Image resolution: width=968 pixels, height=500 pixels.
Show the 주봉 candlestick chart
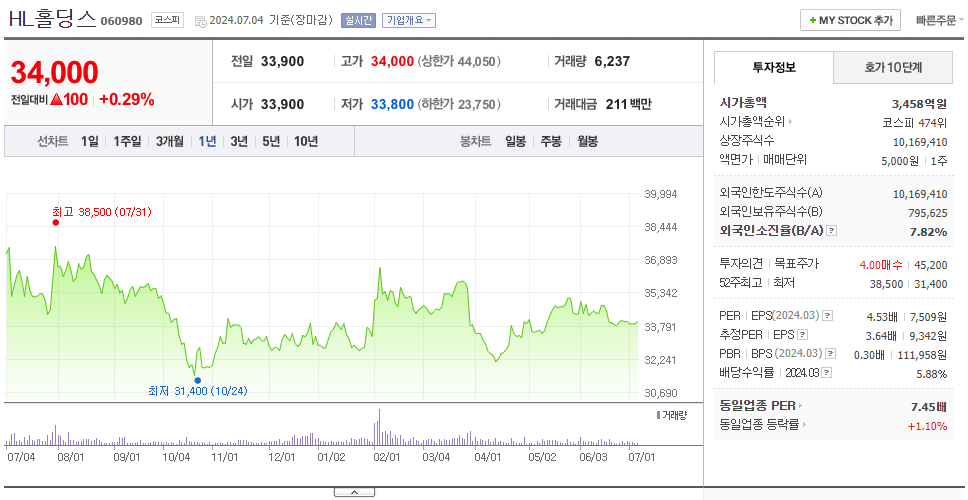pos(551,141)
